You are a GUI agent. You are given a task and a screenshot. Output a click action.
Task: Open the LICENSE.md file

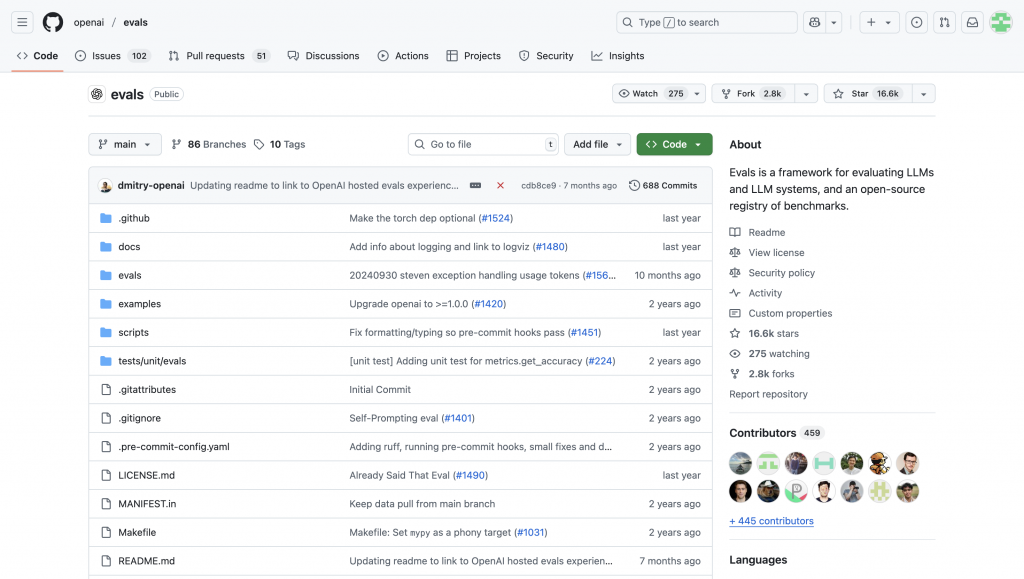[146, 475]
